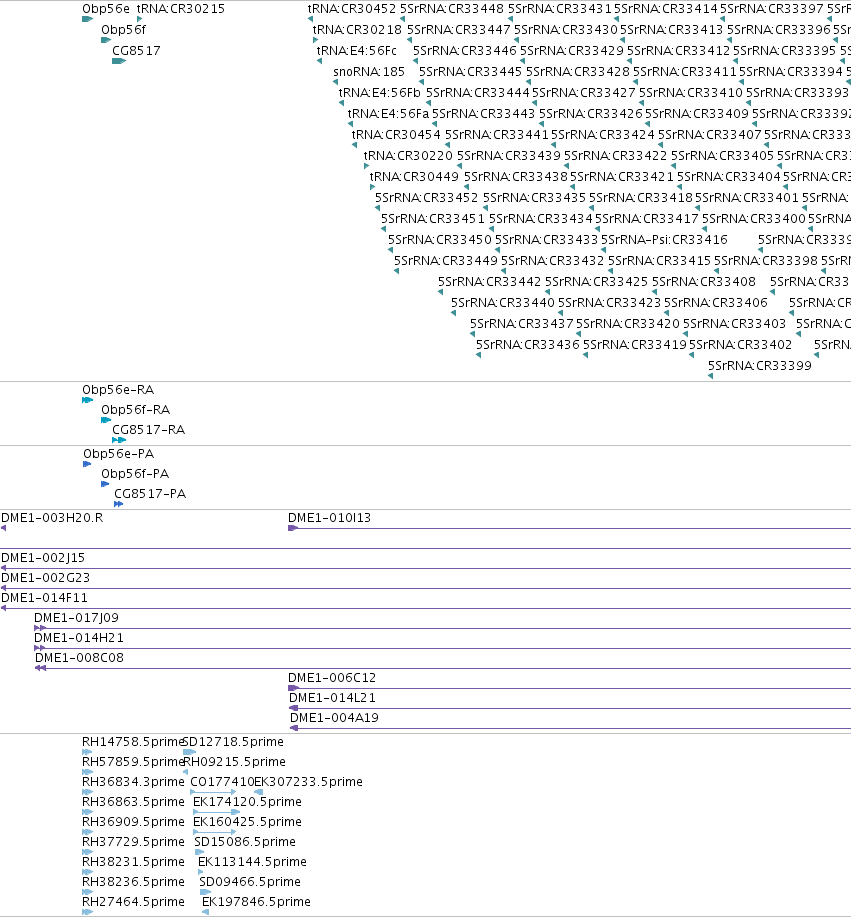Open the EK113144.5prime EST

(x=252, y=862)
